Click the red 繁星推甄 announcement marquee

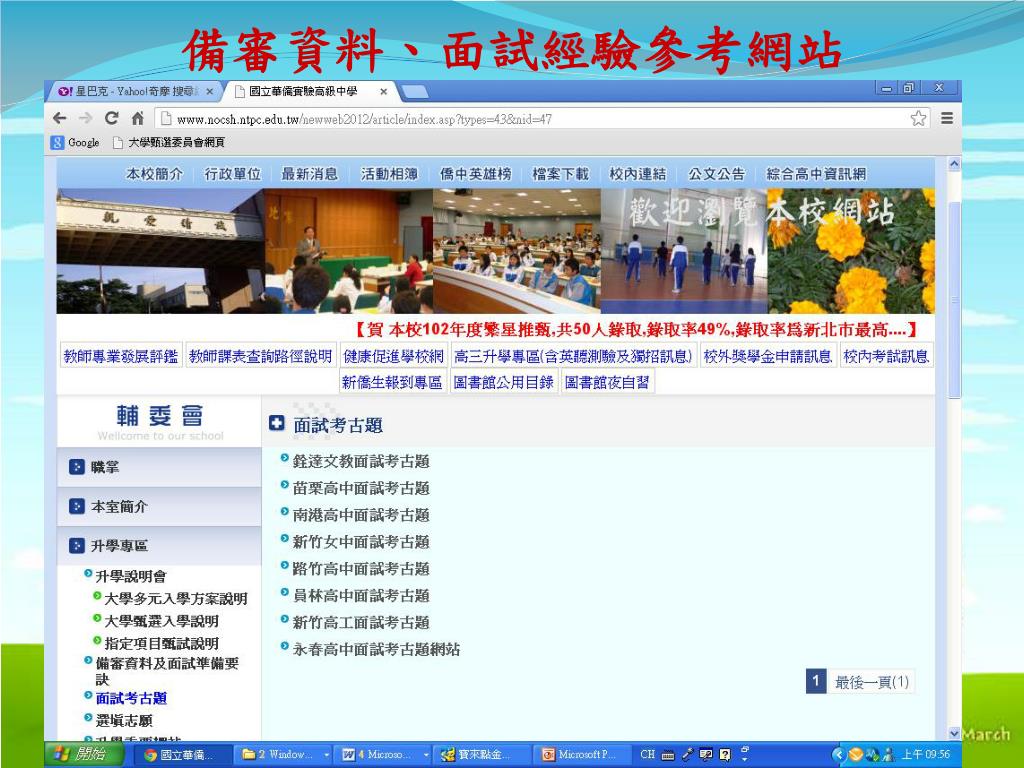[635, 329]
